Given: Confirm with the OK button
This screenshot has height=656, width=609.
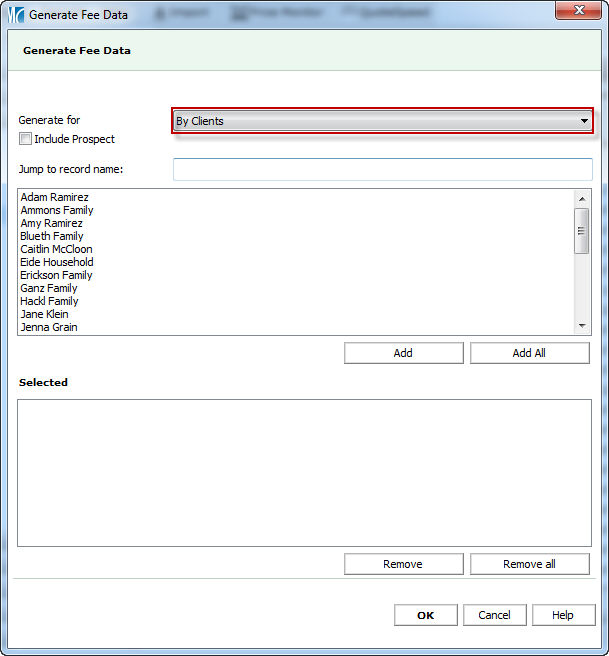Looking at the screenshot, I should click(425, 615).
